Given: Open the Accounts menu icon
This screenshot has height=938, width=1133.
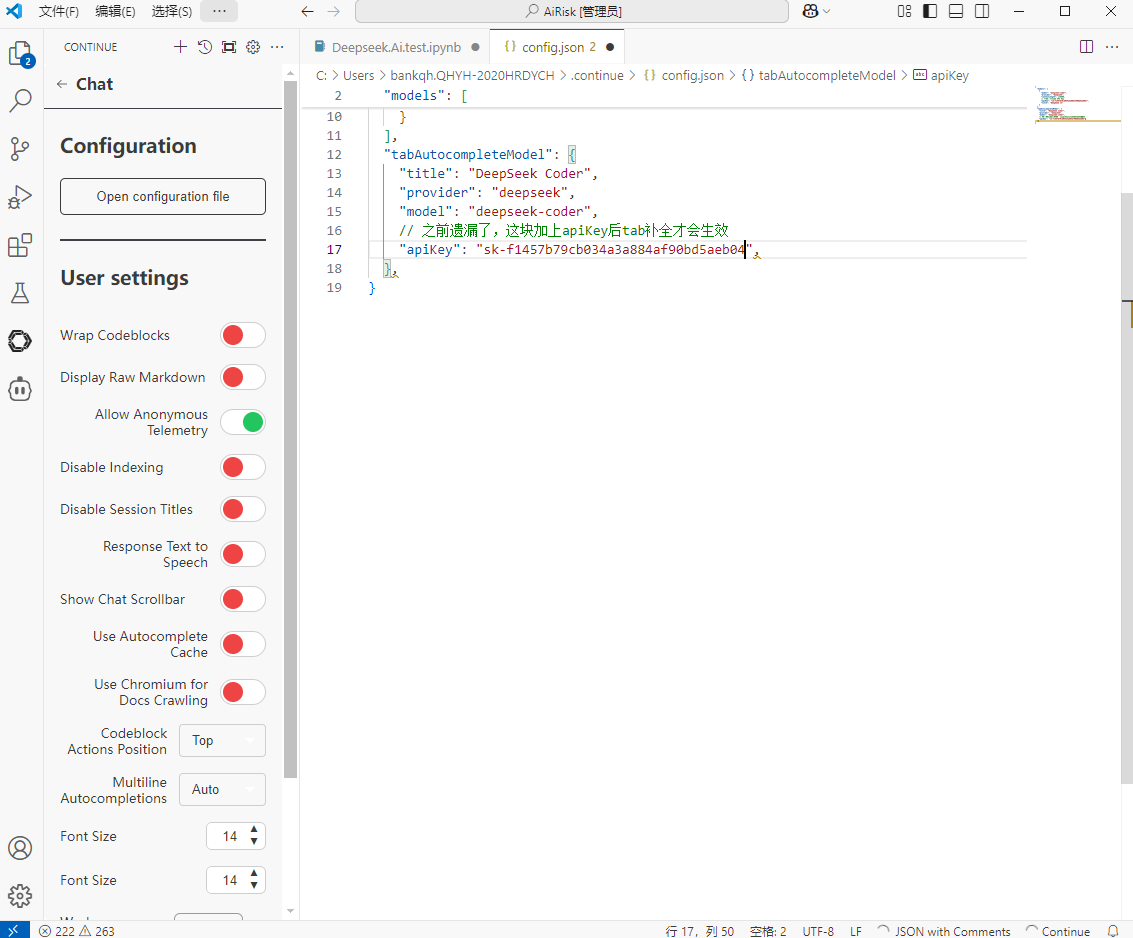Looking at the screenshot, I should [x=20, y=848].
